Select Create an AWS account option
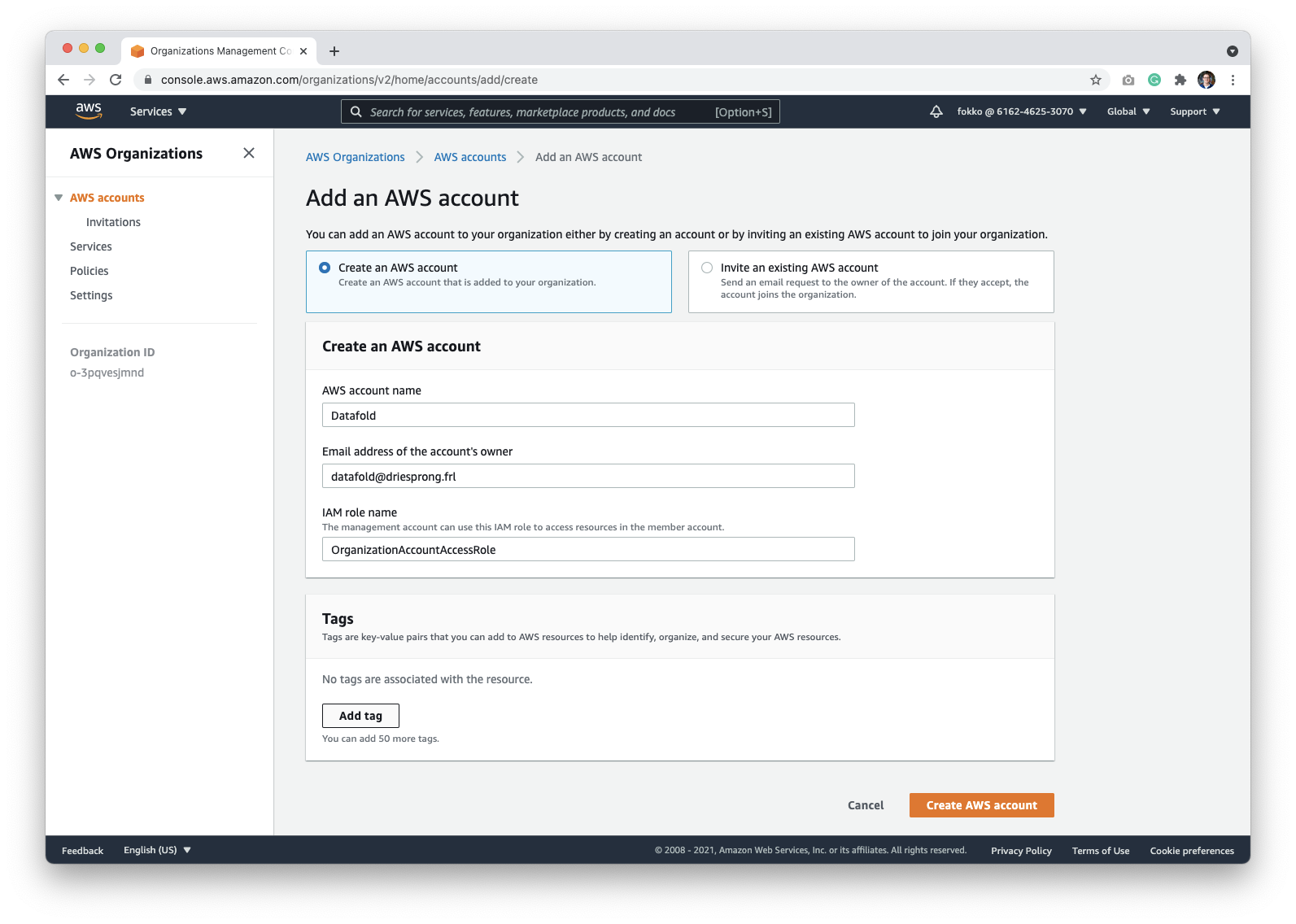This screenshot has width=1296, height=924. (489, 281)
